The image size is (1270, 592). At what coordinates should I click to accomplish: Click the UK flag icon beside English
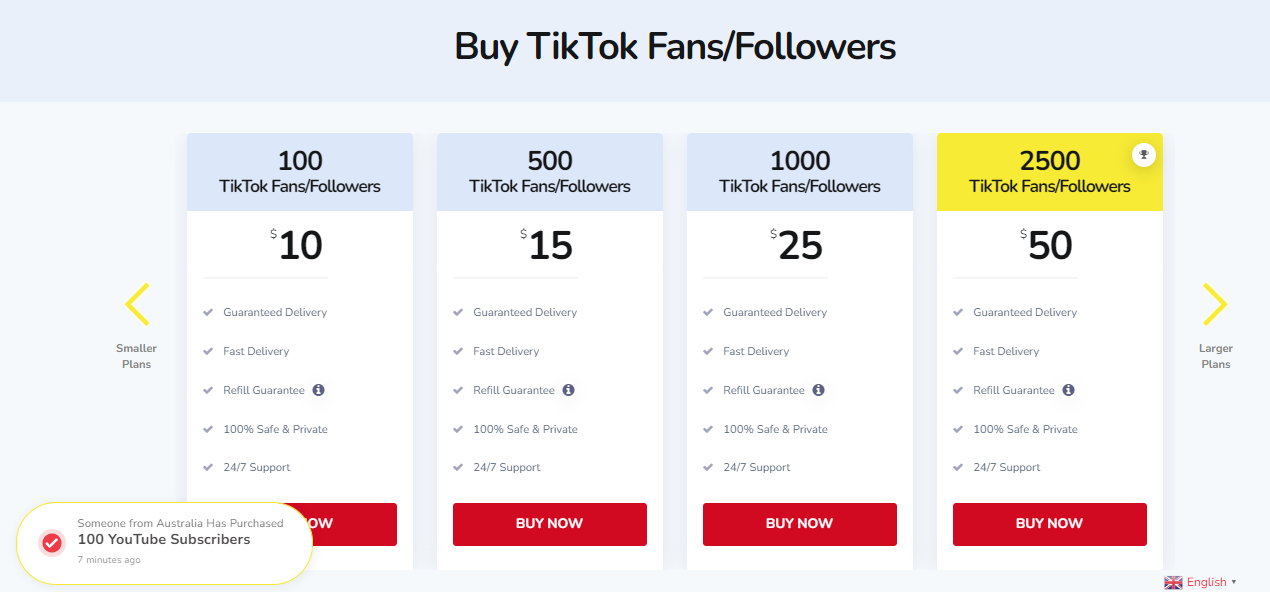1173,582
